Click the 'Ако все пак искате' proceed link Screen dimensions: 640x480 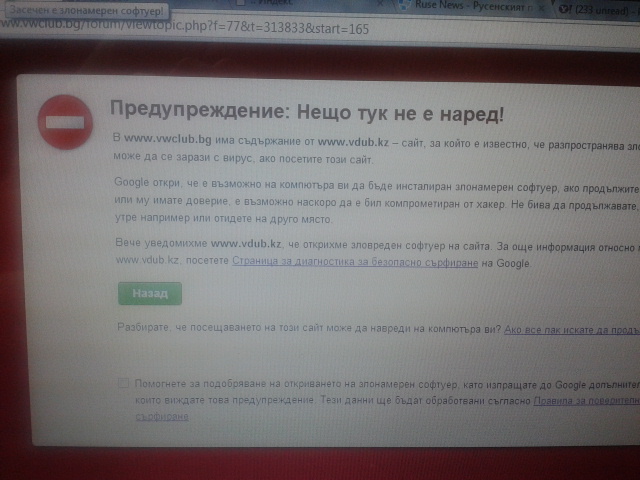(570, 328)
